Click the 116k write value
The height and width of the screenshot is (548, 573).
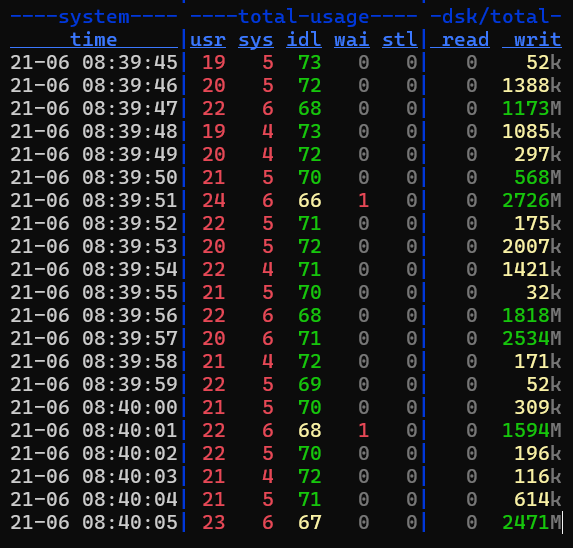pos(538,476)
